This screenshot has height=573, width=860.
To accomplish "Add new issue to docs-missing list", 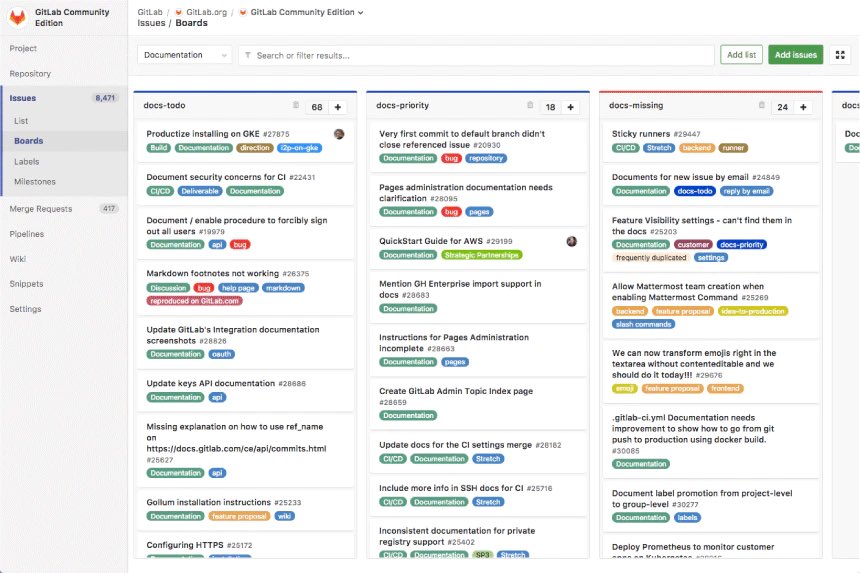I will (803, 107).
